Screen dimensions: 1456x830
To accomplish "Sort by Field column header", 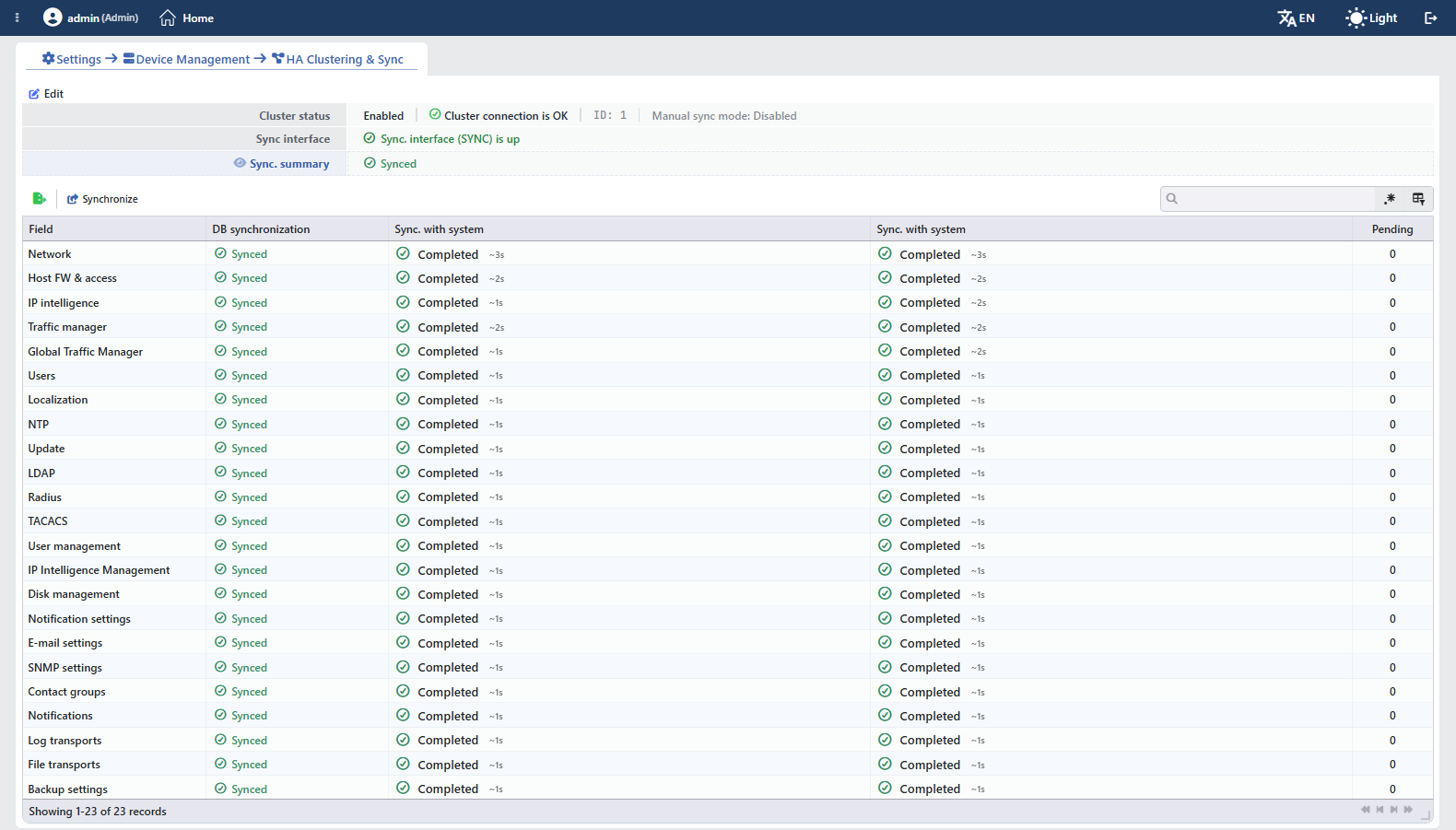I will pyautogui.click(x=114, y=229).
